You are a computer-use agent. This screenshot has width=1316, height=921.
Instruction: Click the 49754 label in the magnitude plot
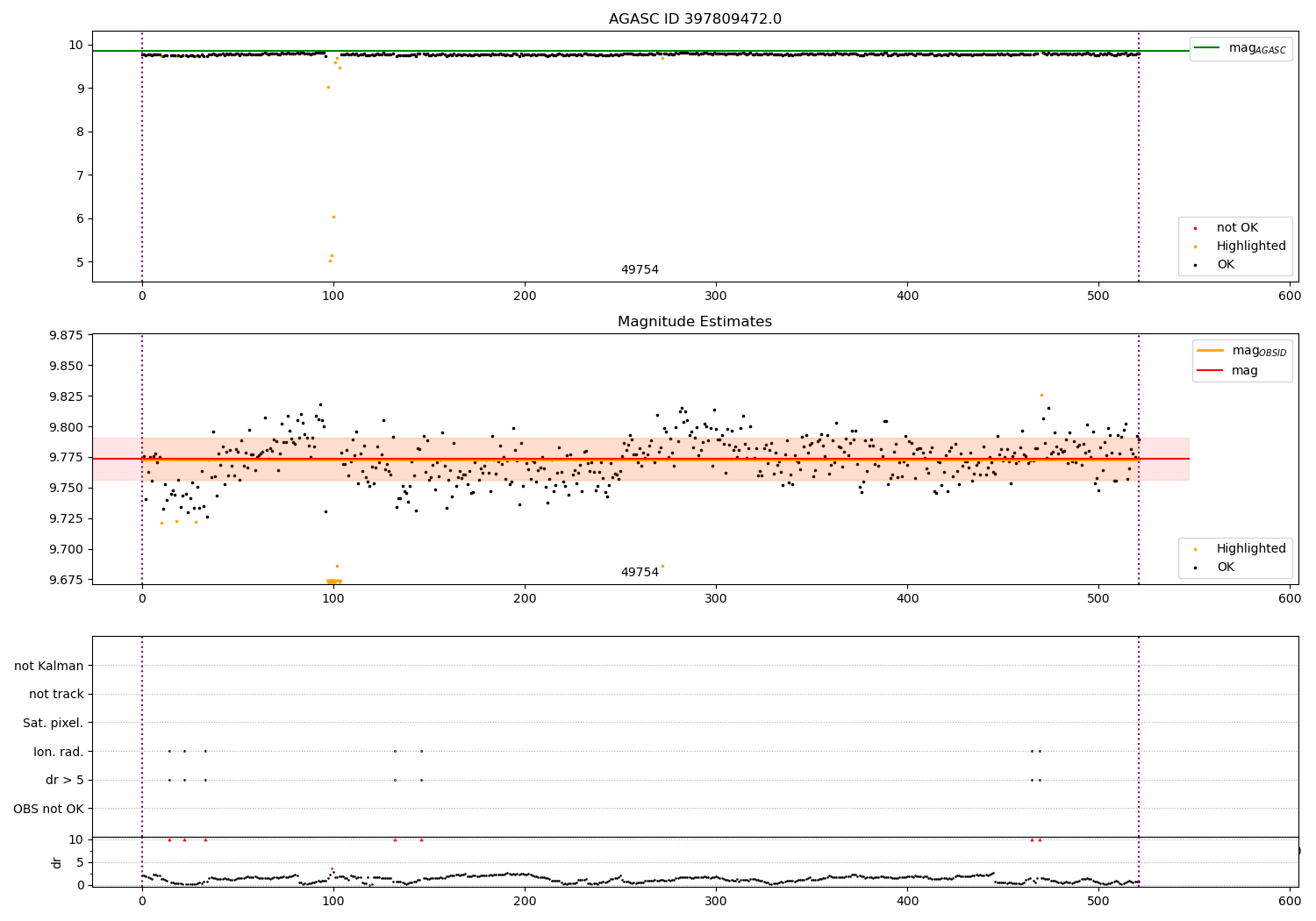640,573
